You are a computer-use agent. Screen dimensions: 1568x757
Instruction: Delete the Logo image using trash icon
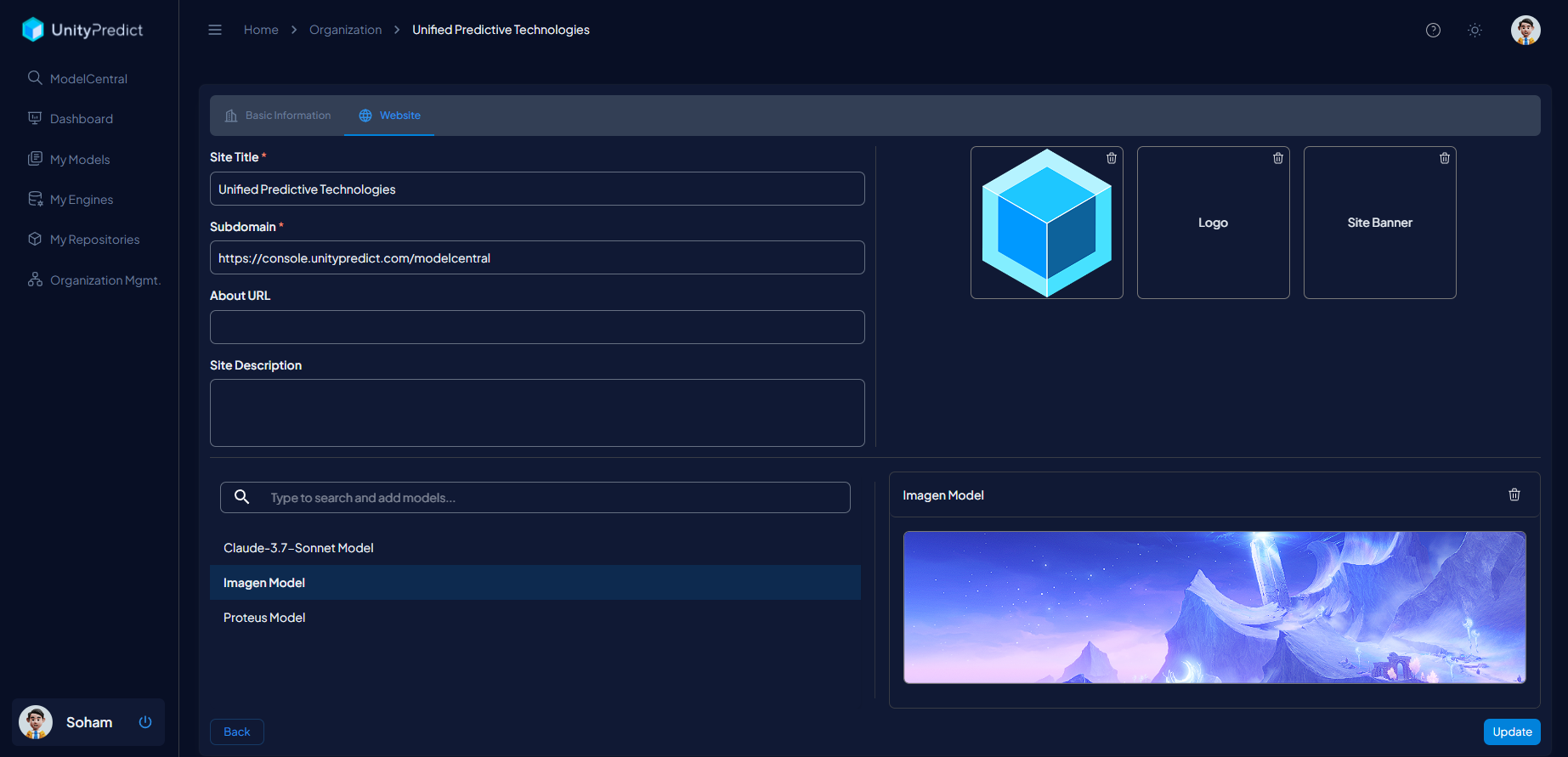coord(1277,158)
